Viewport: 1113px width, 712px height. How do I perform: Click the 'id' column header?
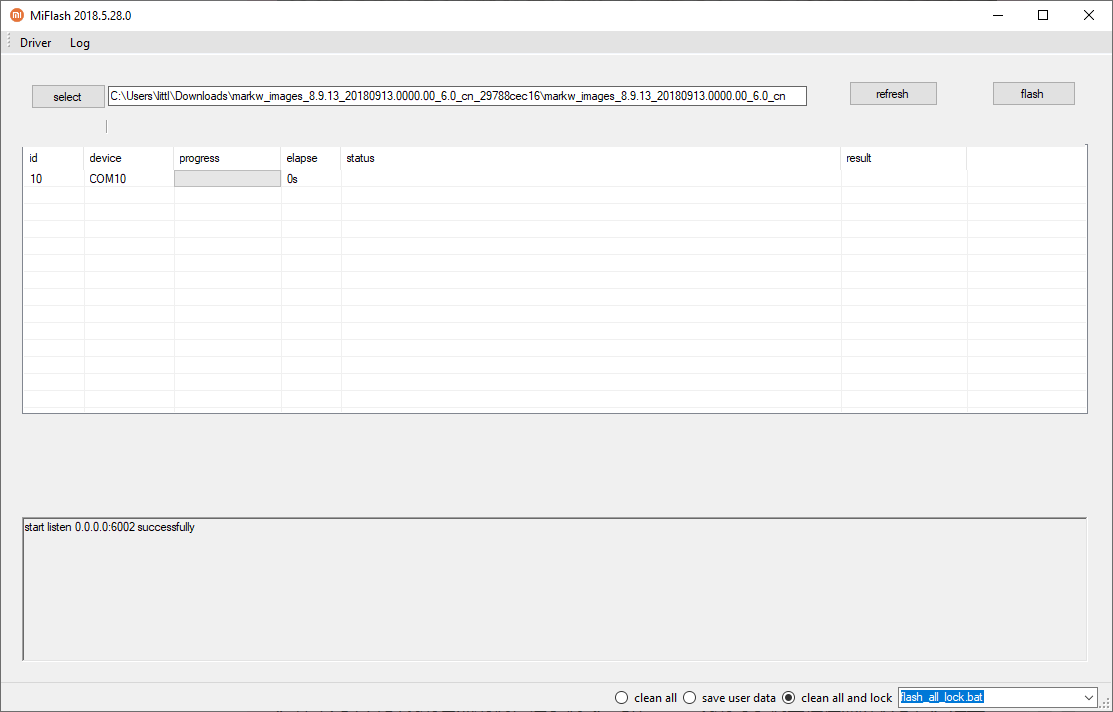tap(53, 158)
